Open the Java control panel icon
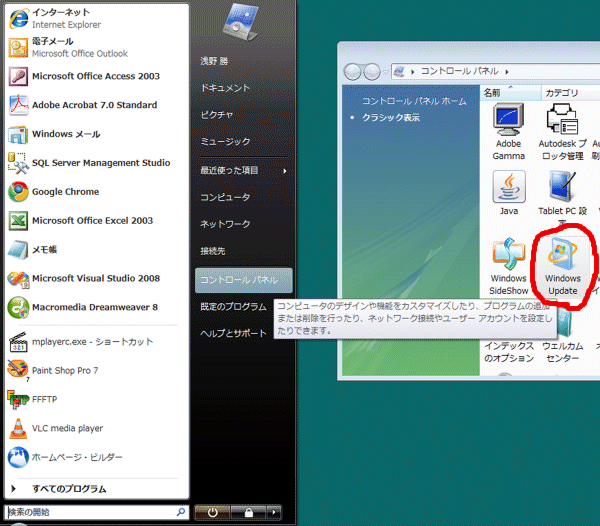The width and height of the screenshot is (600, 526). [x=509, y=193]
